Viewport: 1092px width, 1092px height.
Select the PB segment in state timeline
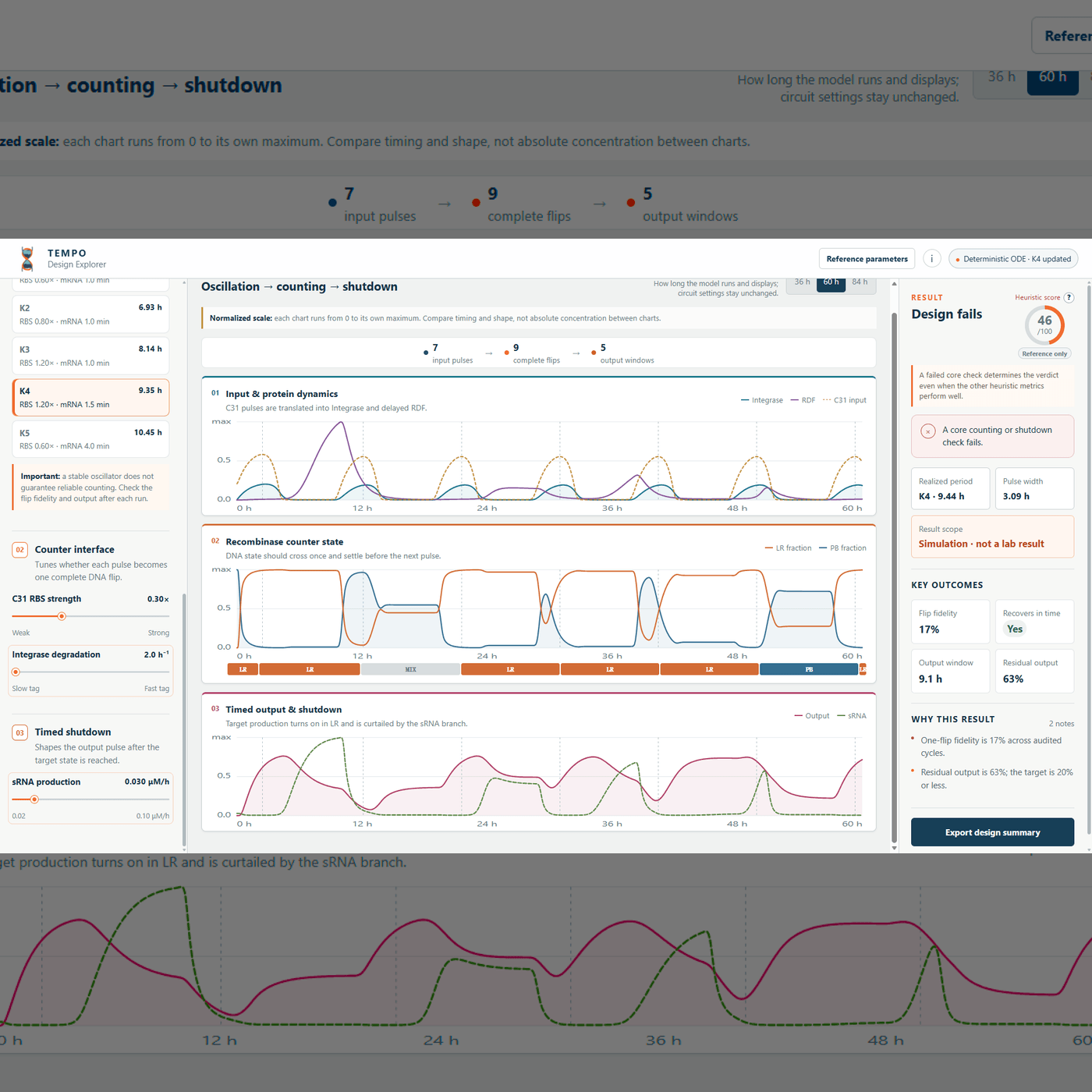tap(809, 669)
